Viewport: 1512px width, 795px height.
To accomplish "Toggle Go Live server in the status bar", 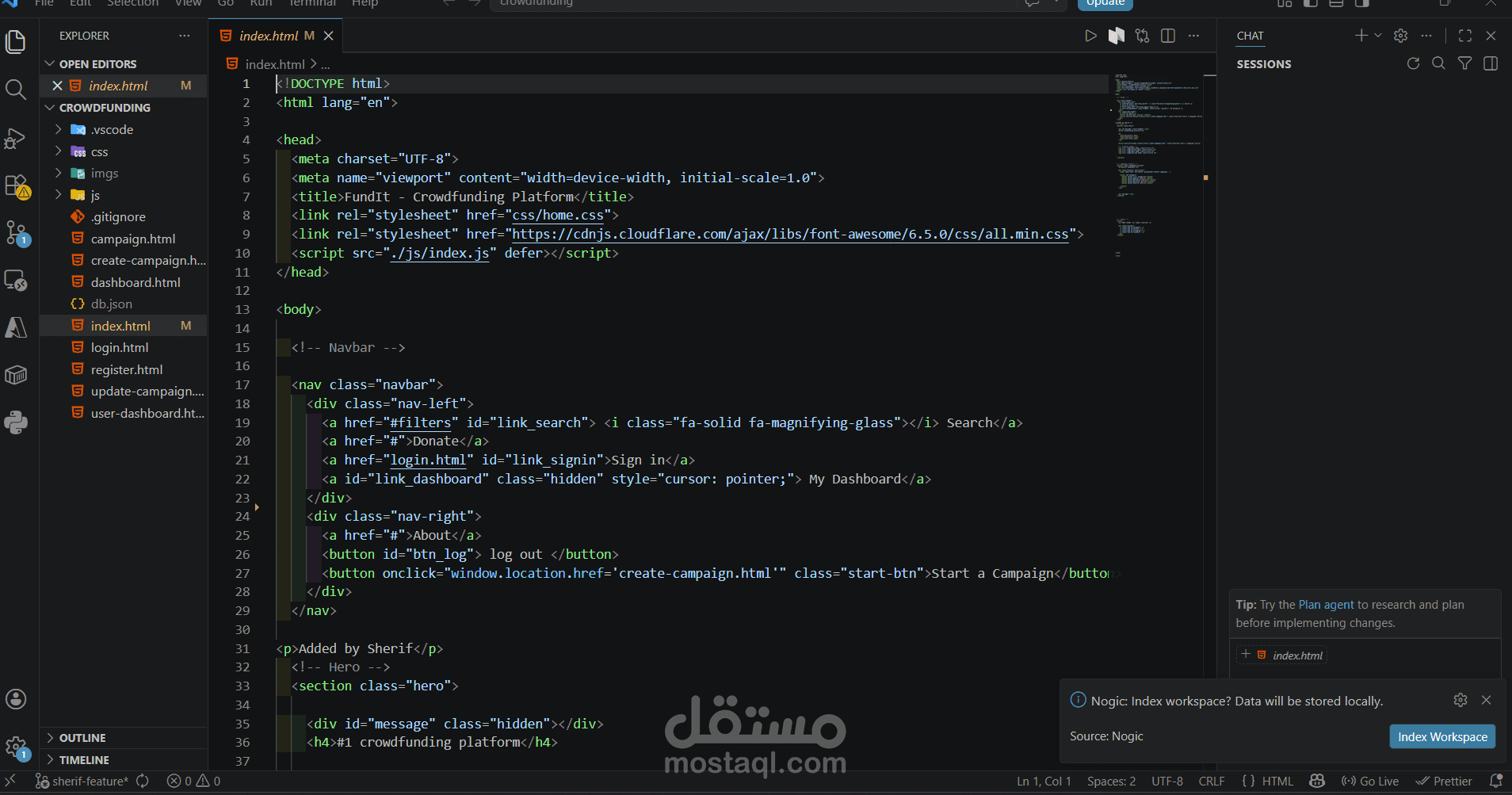I will coord(1369,781).
